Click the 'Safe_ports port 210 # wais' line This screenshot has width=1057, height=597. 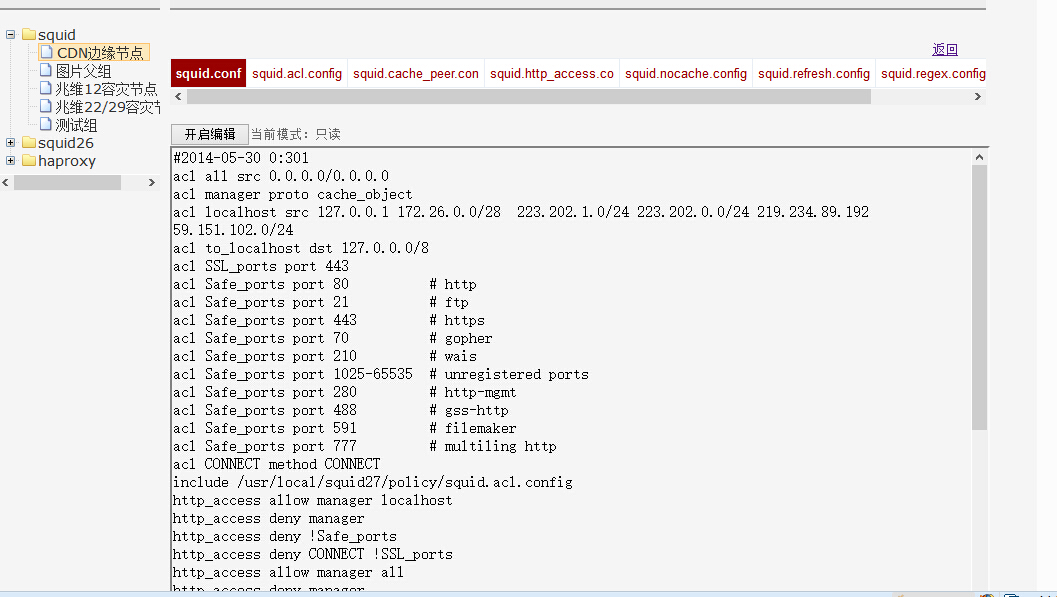point(325,356)
